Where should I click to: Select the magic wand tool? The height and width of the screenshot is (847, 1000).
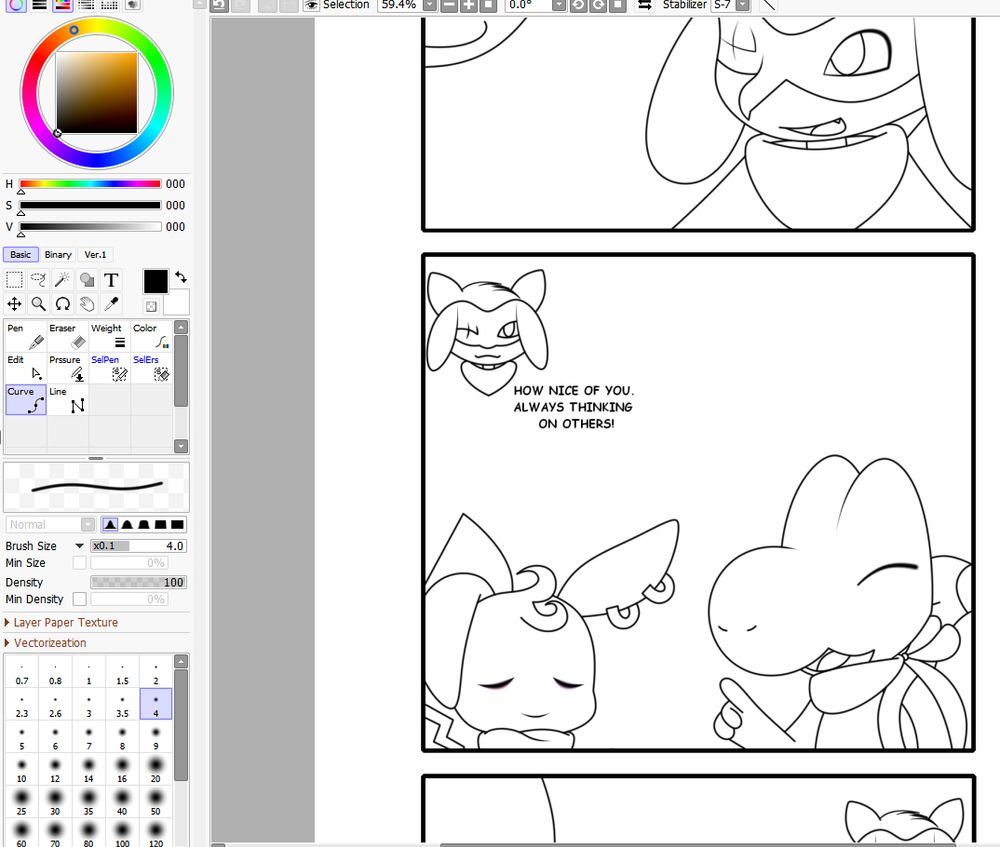(x=62, y=280)
